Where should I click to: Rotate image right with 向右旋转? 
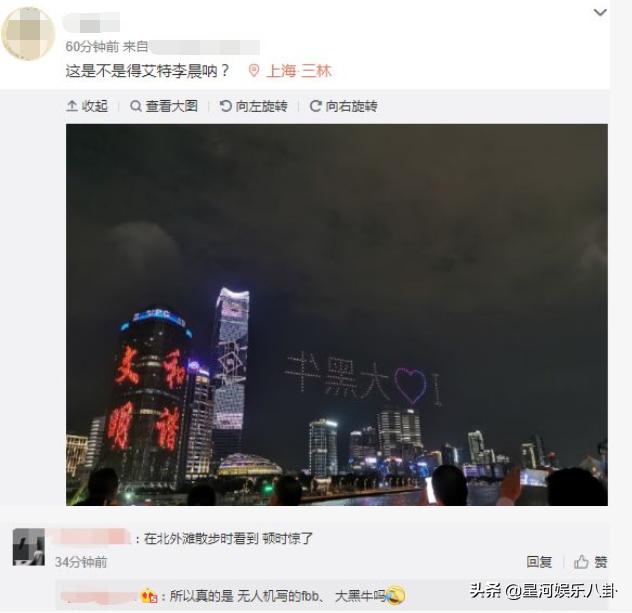(343, 106)
